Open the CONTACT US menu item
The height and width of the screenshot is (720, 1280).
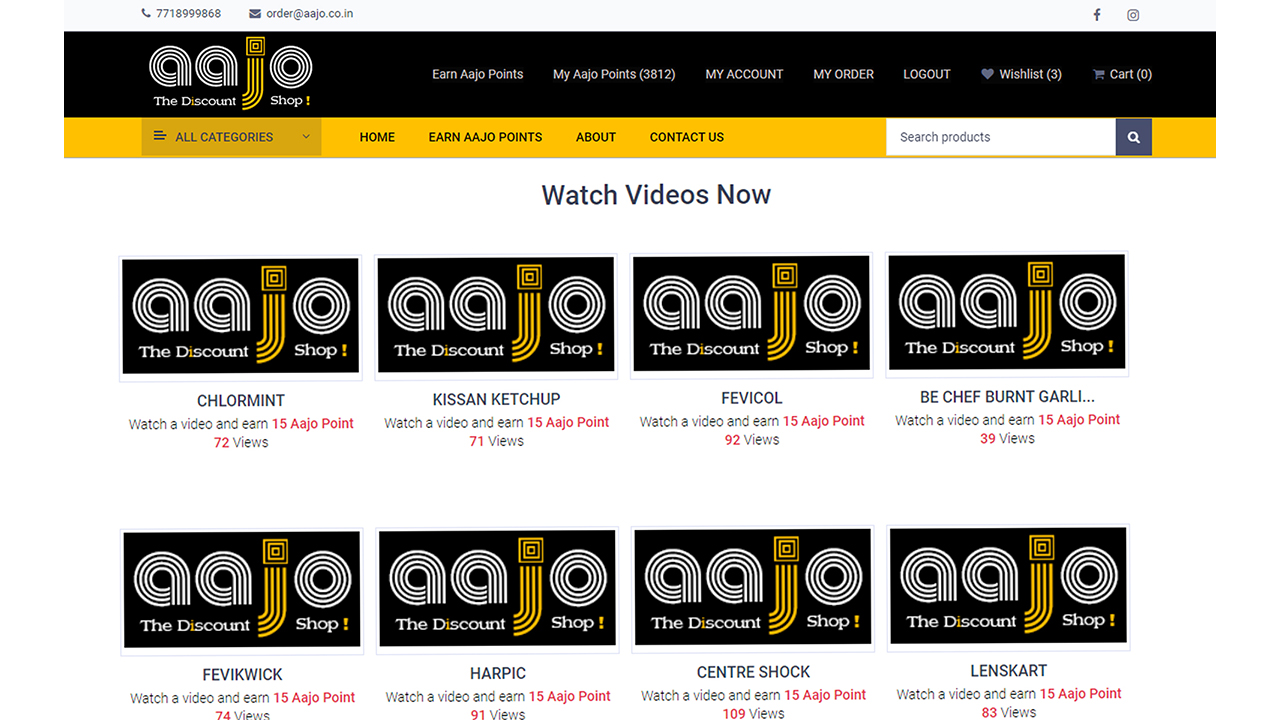[x=687, y=137]
